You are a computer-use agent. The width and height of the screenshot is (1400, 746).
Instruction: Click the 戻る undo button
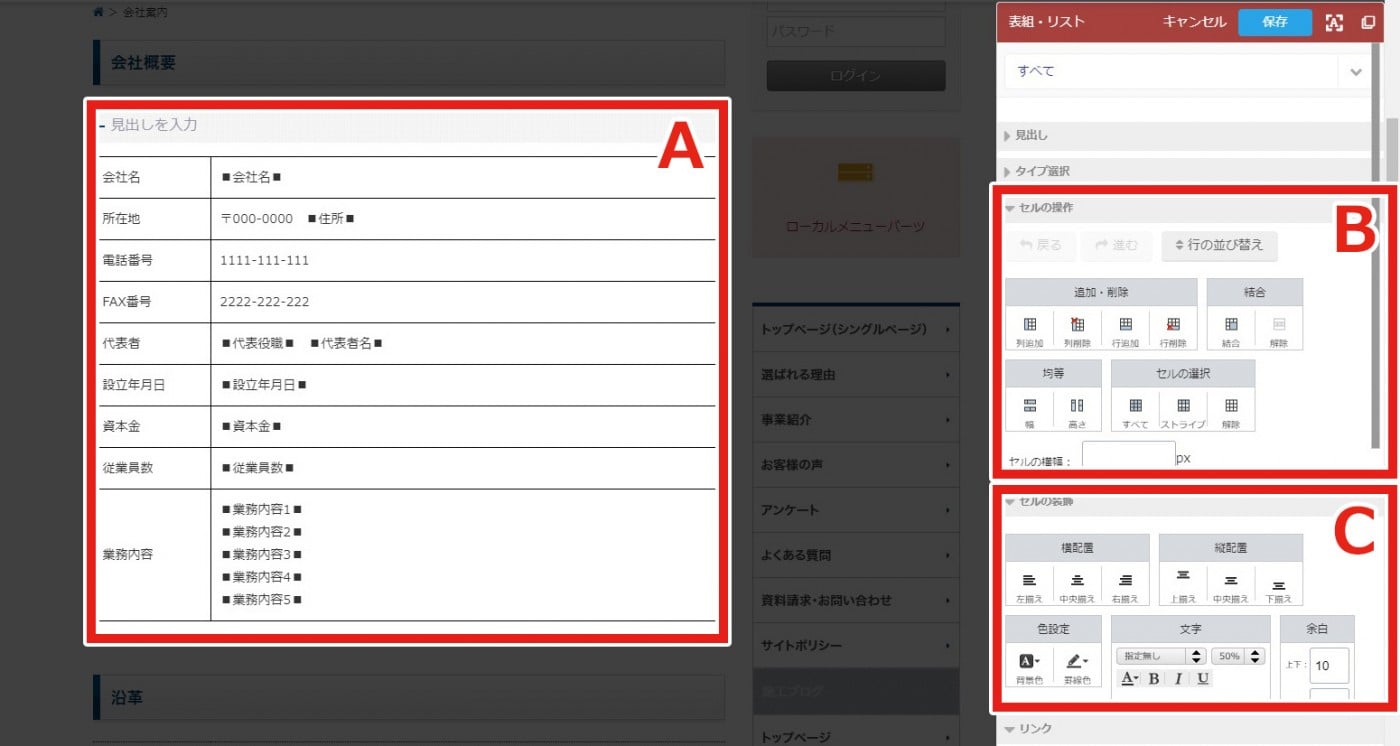coord(1040,245)
